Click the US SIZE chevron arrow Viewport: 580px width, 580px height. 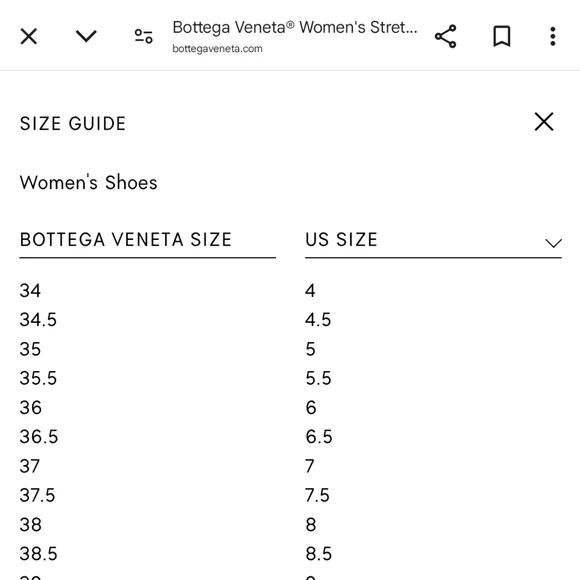[x=553, y=243]
